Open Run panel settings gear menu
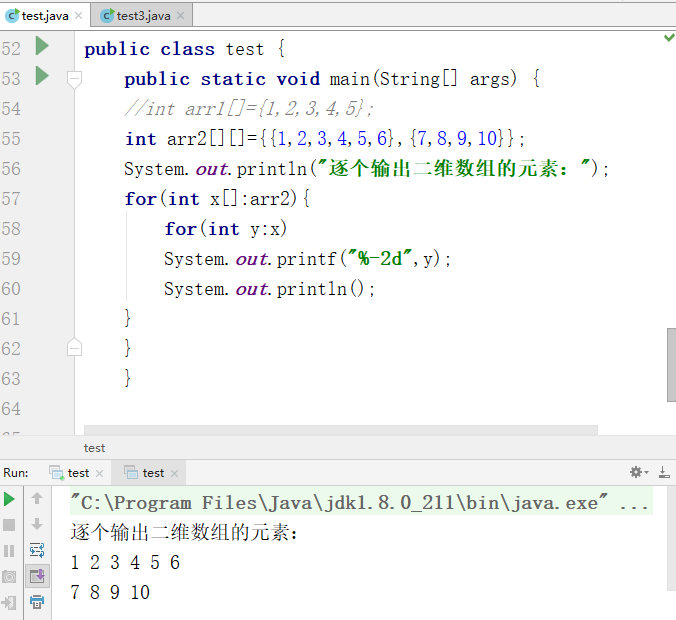 click(x=638, y=472)
